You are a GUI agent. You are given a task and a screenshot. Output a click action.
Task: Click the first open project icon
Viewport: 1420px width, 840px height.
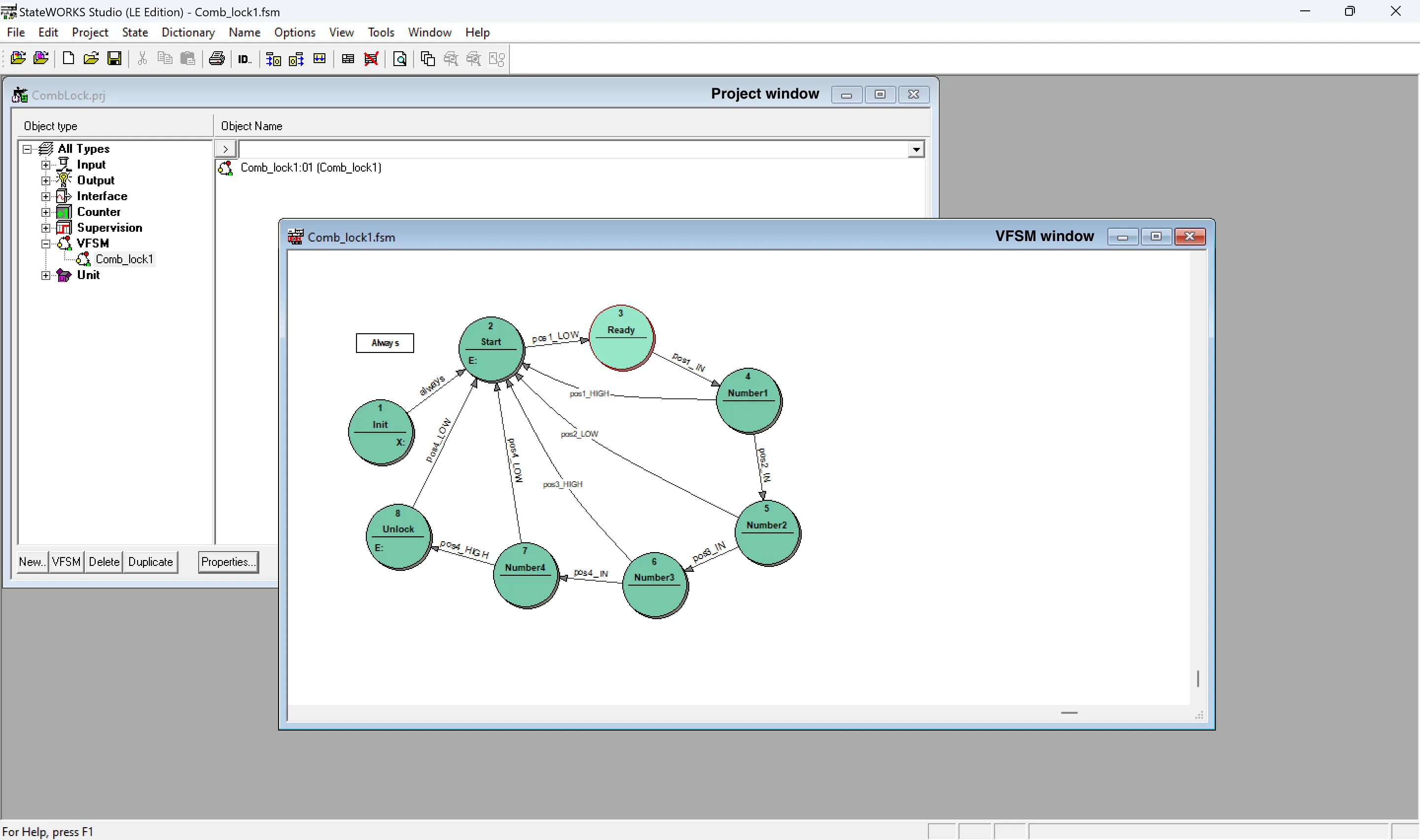[x=18, y=58]
